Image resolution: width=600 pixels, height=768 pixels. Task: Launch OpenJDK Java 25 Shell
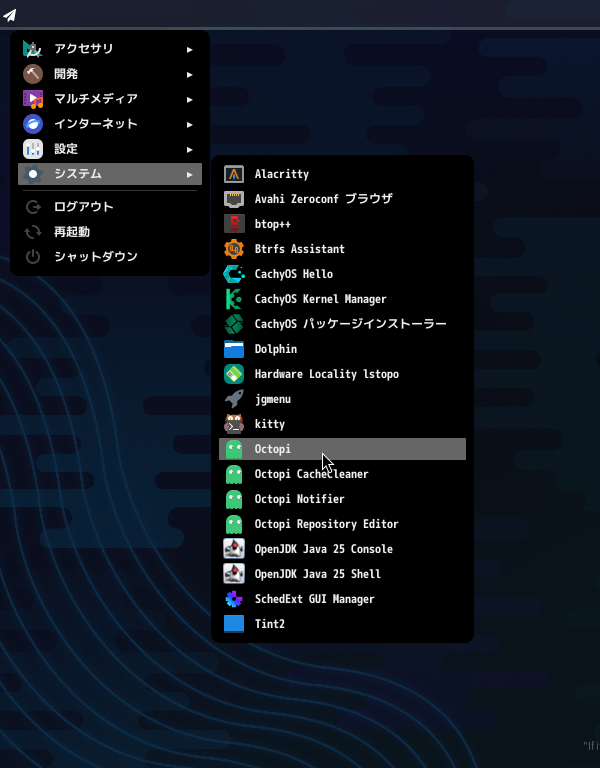(x=342, y=574)
